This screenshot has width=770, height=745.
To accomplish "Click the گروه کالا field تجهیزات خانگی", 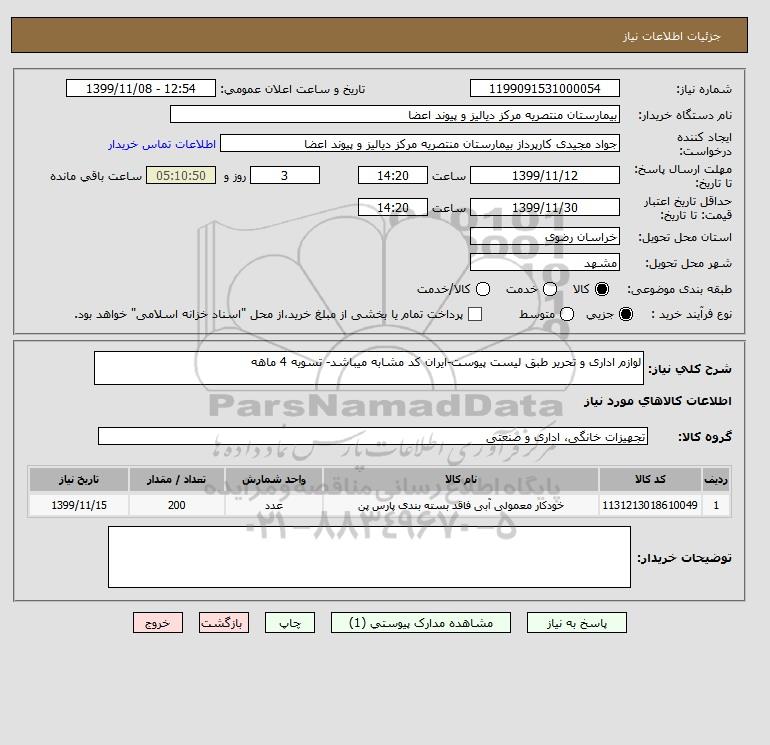I will click(373, 436).
